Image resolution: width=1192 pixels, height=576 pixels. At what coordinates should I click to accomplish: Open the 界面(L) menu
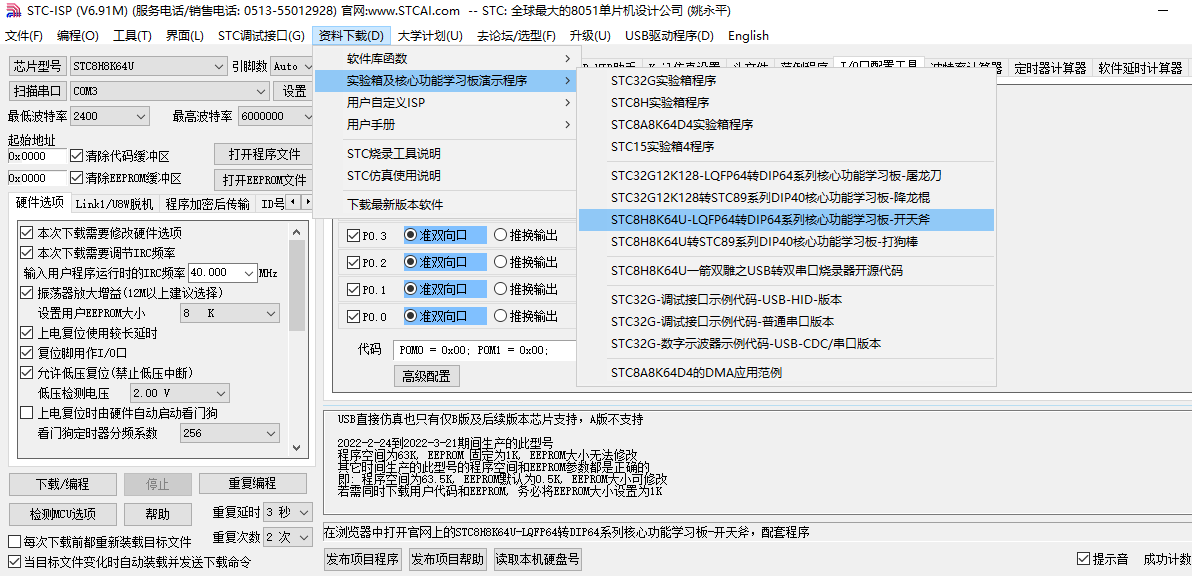[185, 36]
